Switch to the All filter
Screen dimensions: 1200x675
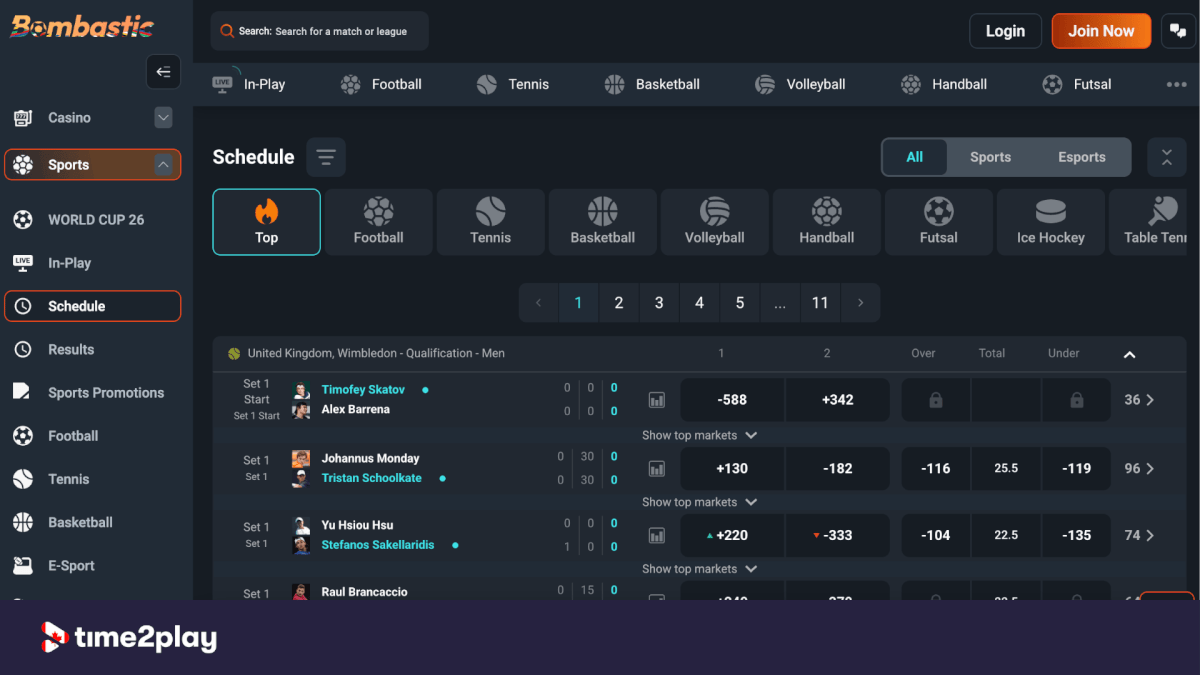pyautogui.click(x=915, y=157)
